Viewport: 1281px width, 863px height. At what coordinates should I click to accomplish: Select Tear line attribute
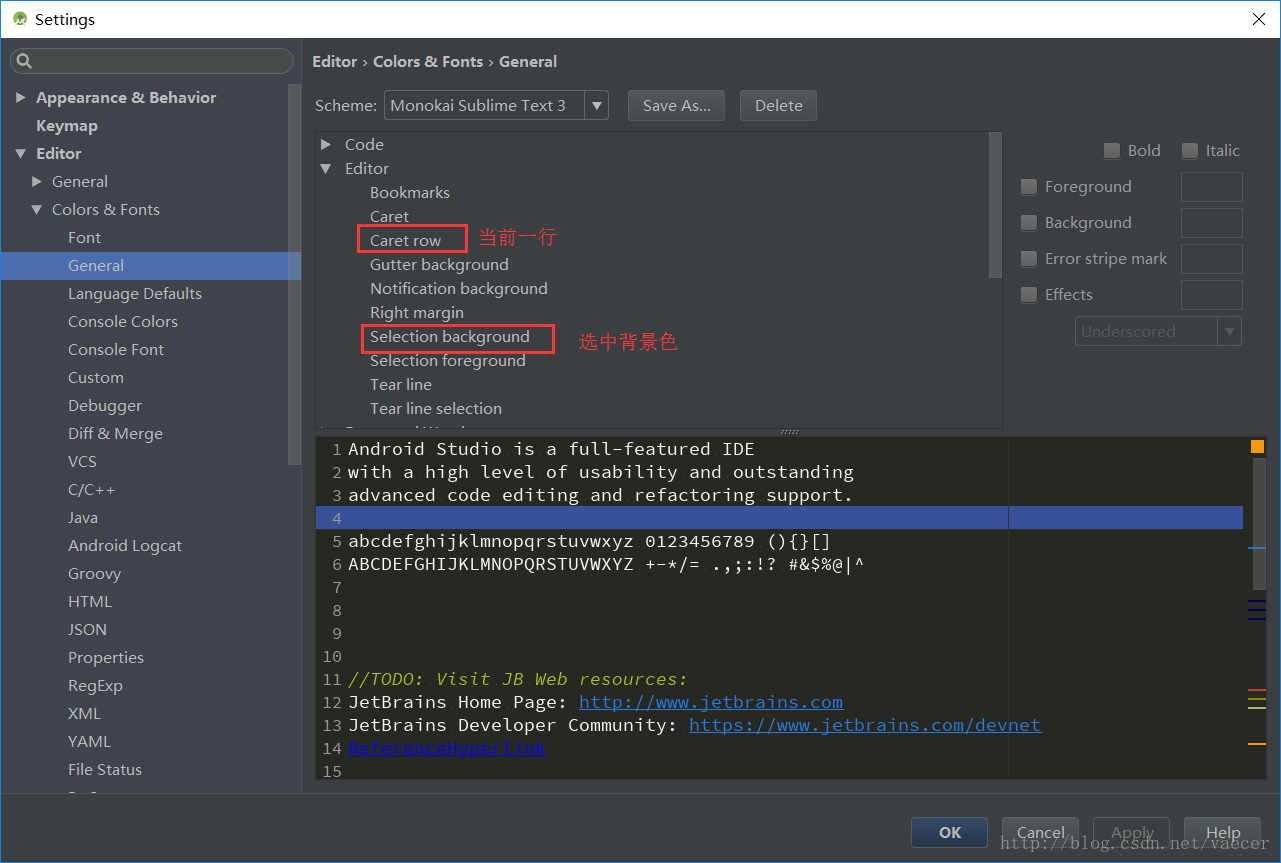[x=401, y=384]
